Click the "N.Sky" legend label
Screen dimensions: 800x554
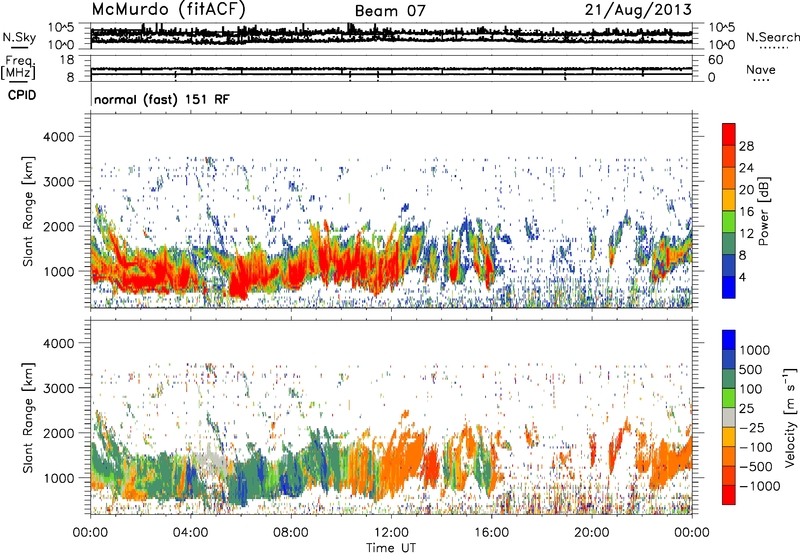coord(19,37)
